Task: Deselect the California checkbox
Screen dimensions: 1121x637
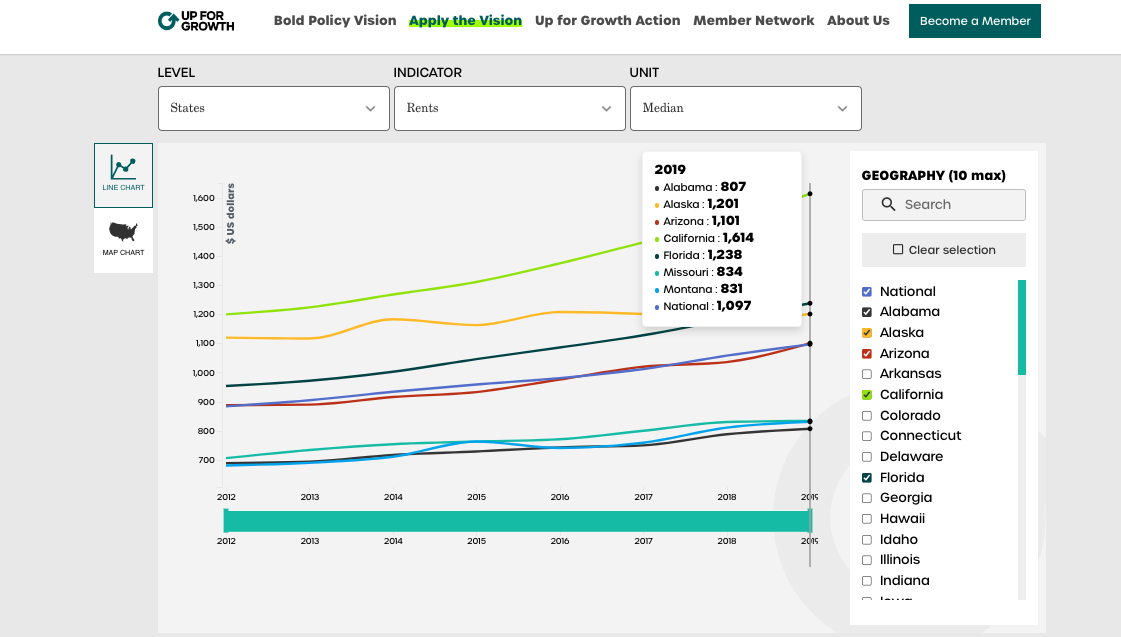Action: coord(867,395)
